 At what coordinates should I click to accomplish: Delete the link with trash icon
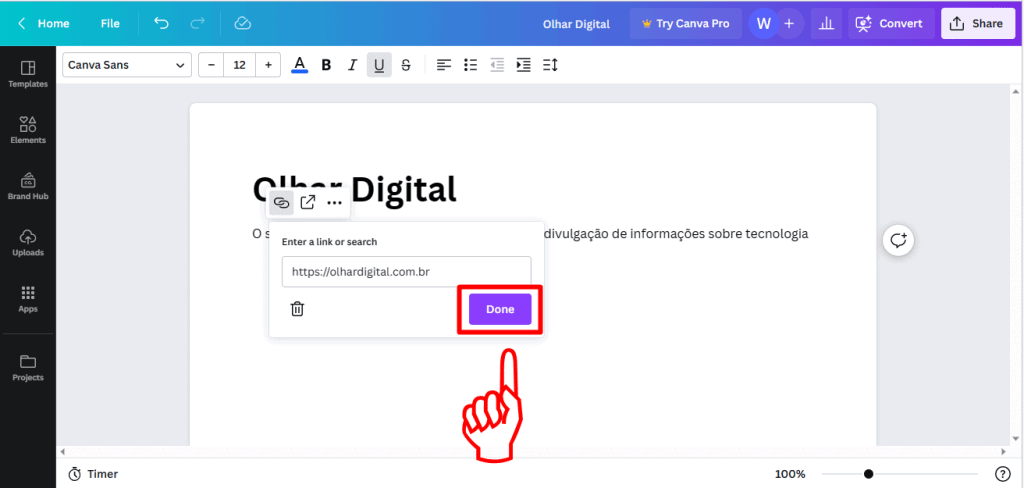(x=297, y=309)
